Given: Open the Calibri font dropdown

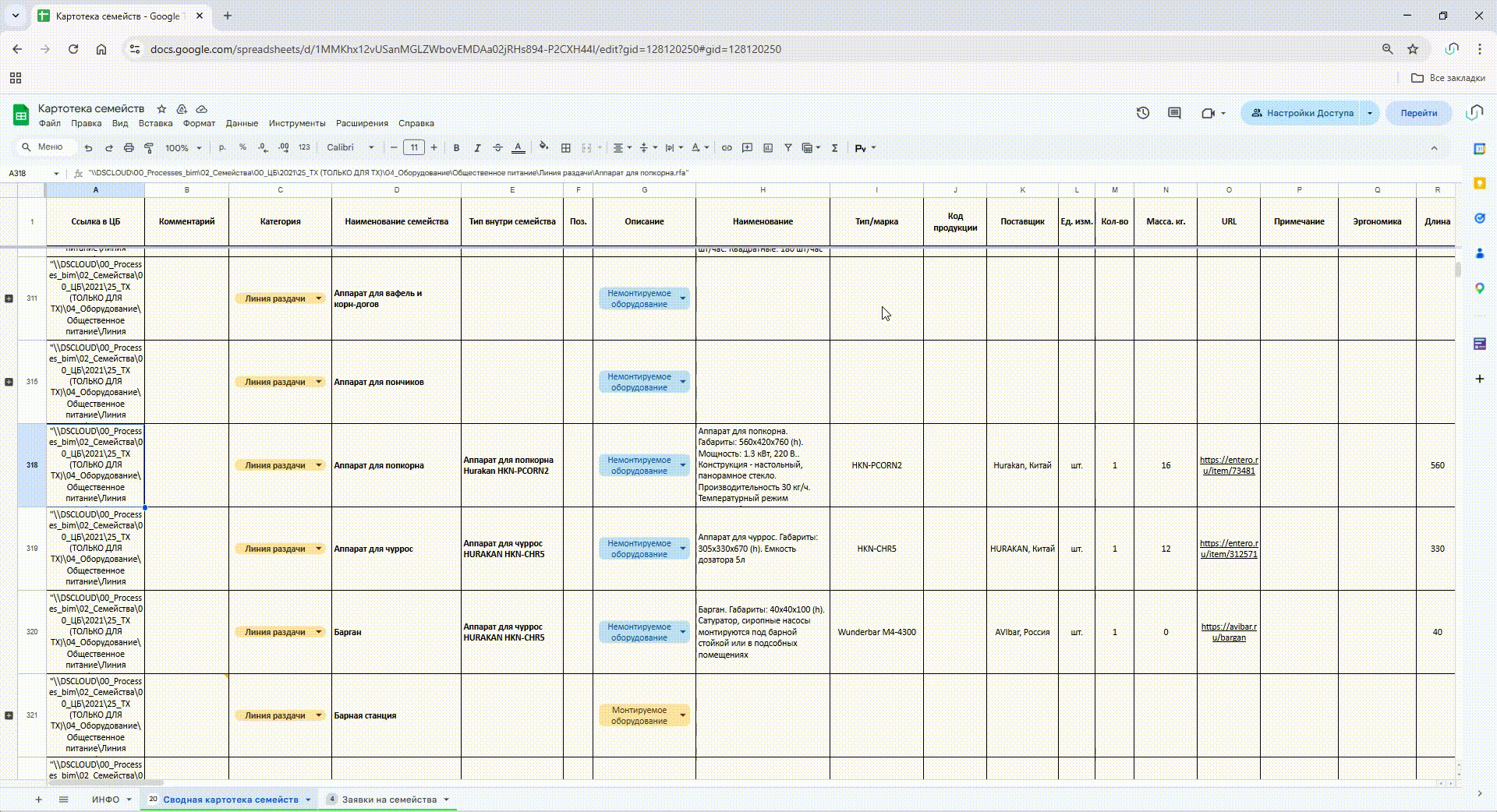Looking at the screenshot, I should [350, 148].
